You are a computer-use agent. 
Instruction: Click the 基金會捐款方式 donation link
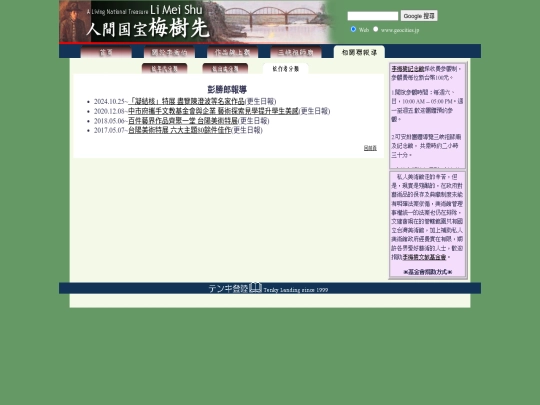(427, 272)
